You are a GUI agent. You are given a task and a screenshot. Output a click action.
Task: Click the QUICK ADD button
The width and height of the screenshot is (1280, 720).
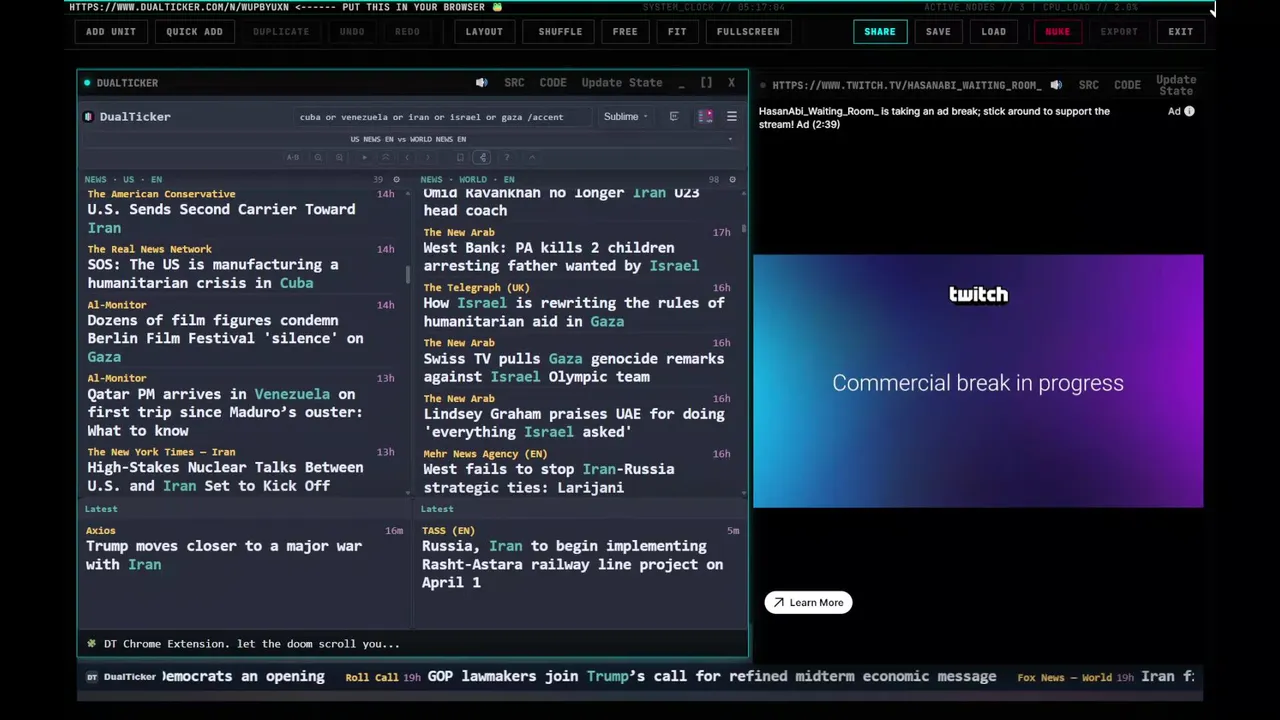(x=194, y=31)
